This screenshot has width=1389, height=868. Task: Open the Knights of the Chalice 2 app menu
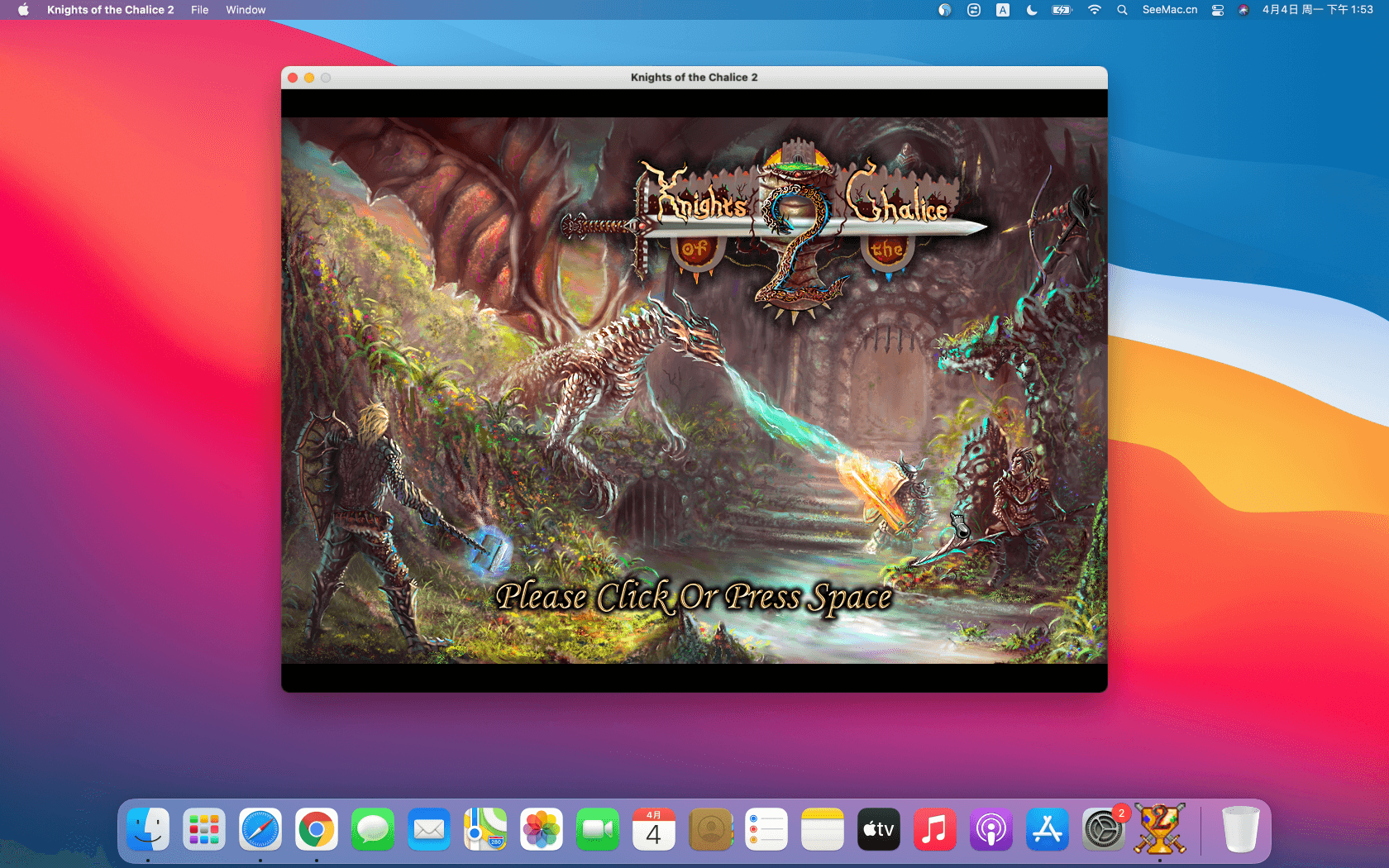[110, 10]
